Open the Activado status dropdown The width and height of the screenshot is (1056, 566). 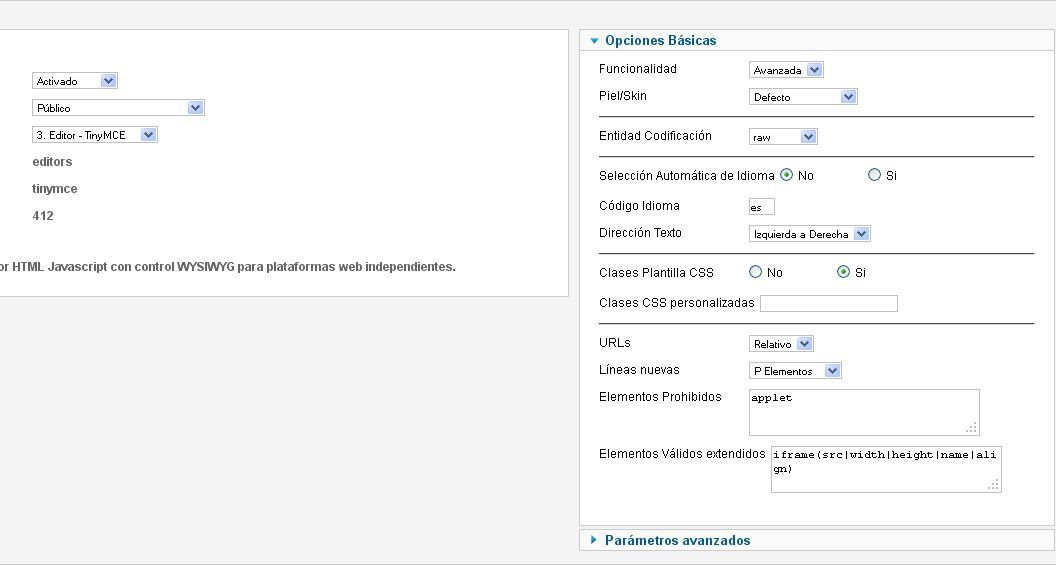tap(75, 81)
